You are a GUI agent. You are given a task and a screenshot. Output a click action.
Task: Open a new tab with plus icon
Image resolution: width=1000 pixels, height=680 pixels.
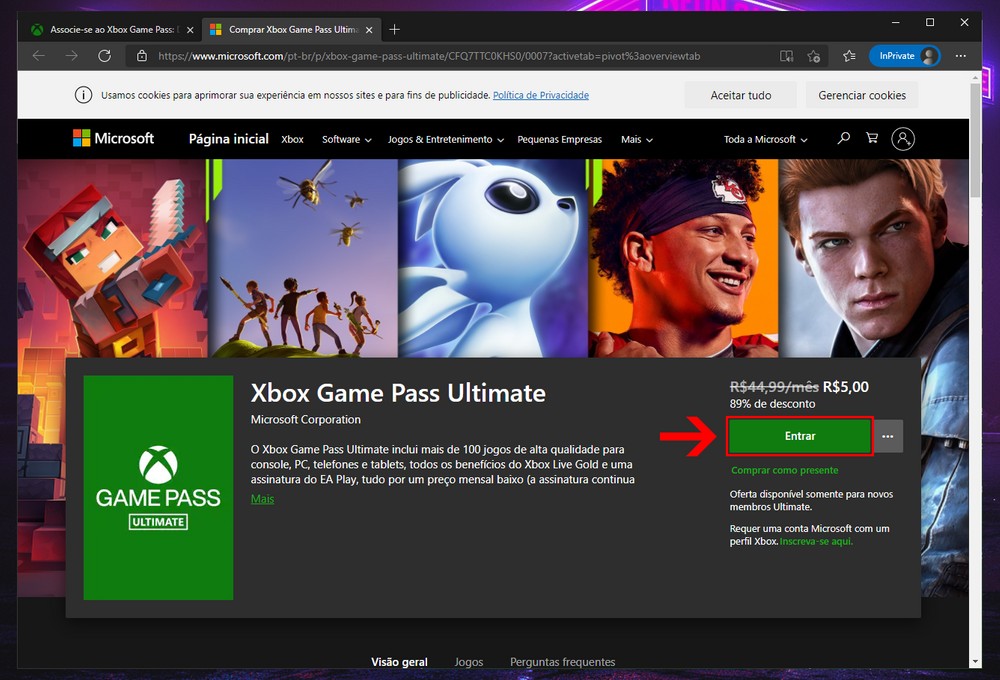[x=394, y=29]
